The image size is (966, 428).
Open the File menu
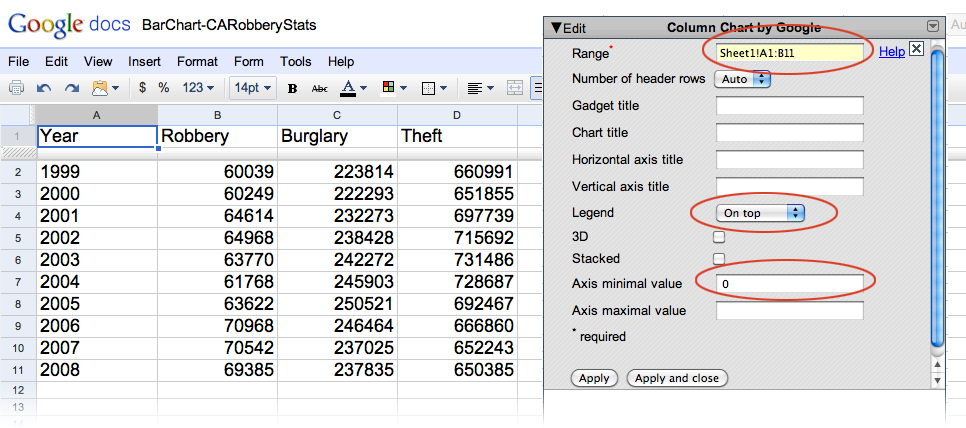pos(18,62)
